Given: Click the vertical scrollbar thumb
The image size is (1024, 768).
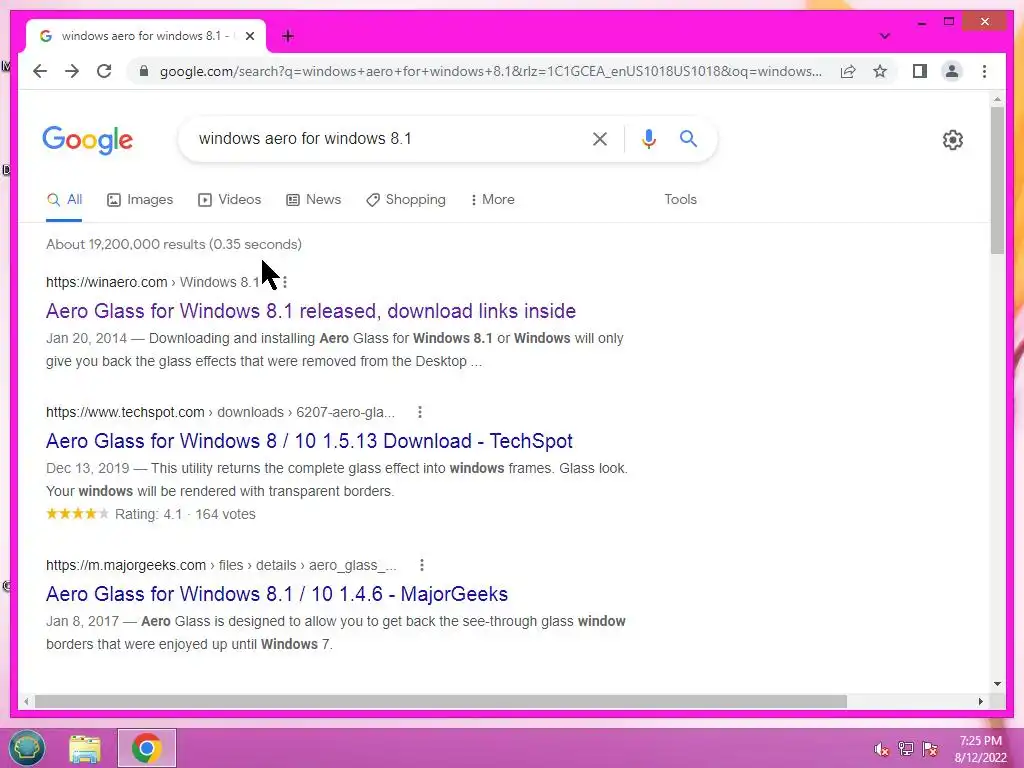Looking at the screenshot, I should 997,180.
